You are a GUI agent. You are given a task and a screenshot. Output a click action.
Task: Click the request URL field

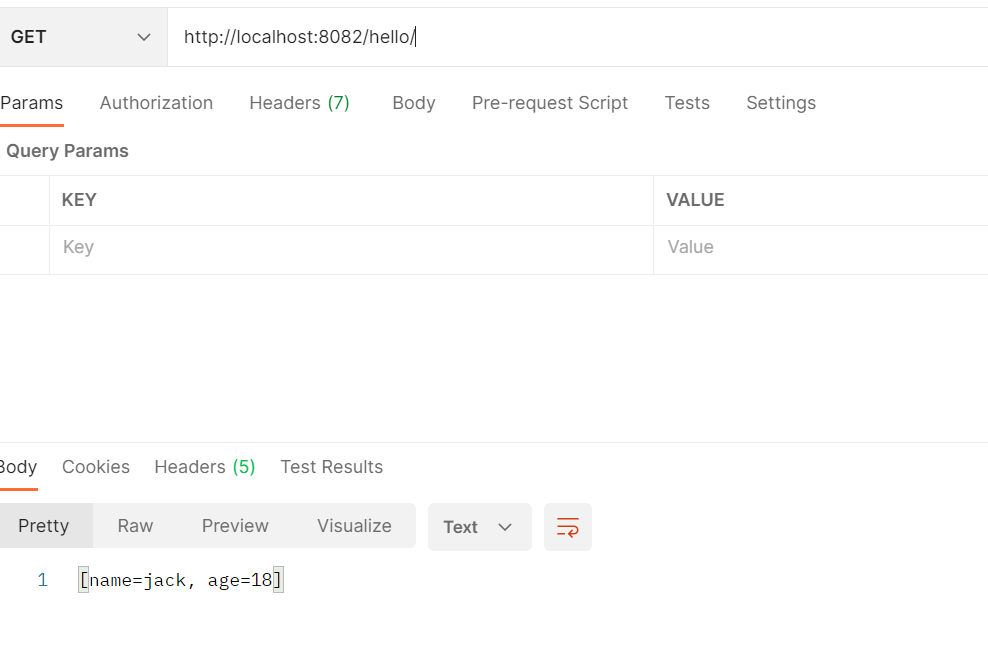[570, 37]
